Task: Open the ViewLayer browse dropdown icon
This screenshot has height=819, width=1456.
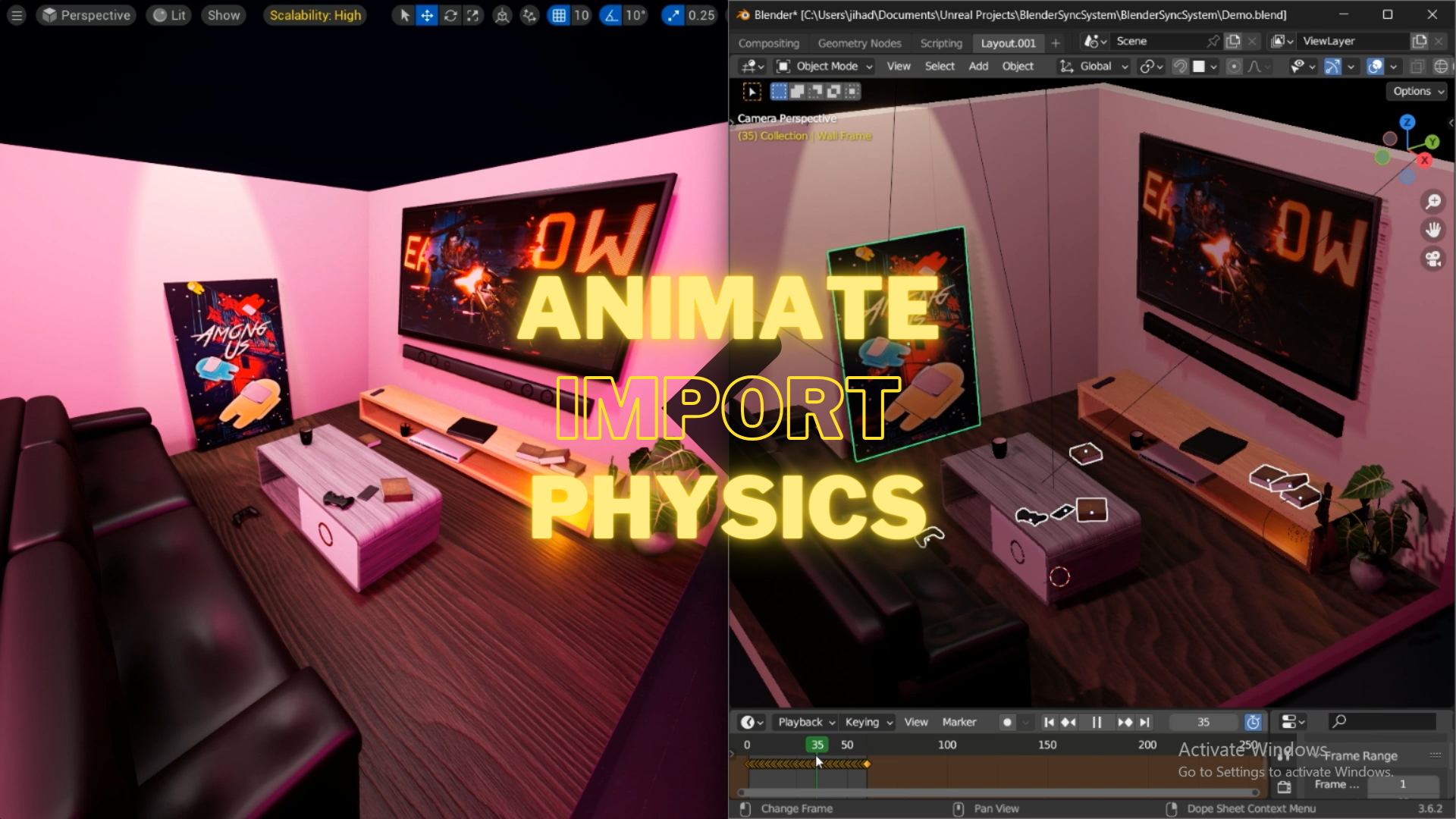Action: pos(1282,42)
